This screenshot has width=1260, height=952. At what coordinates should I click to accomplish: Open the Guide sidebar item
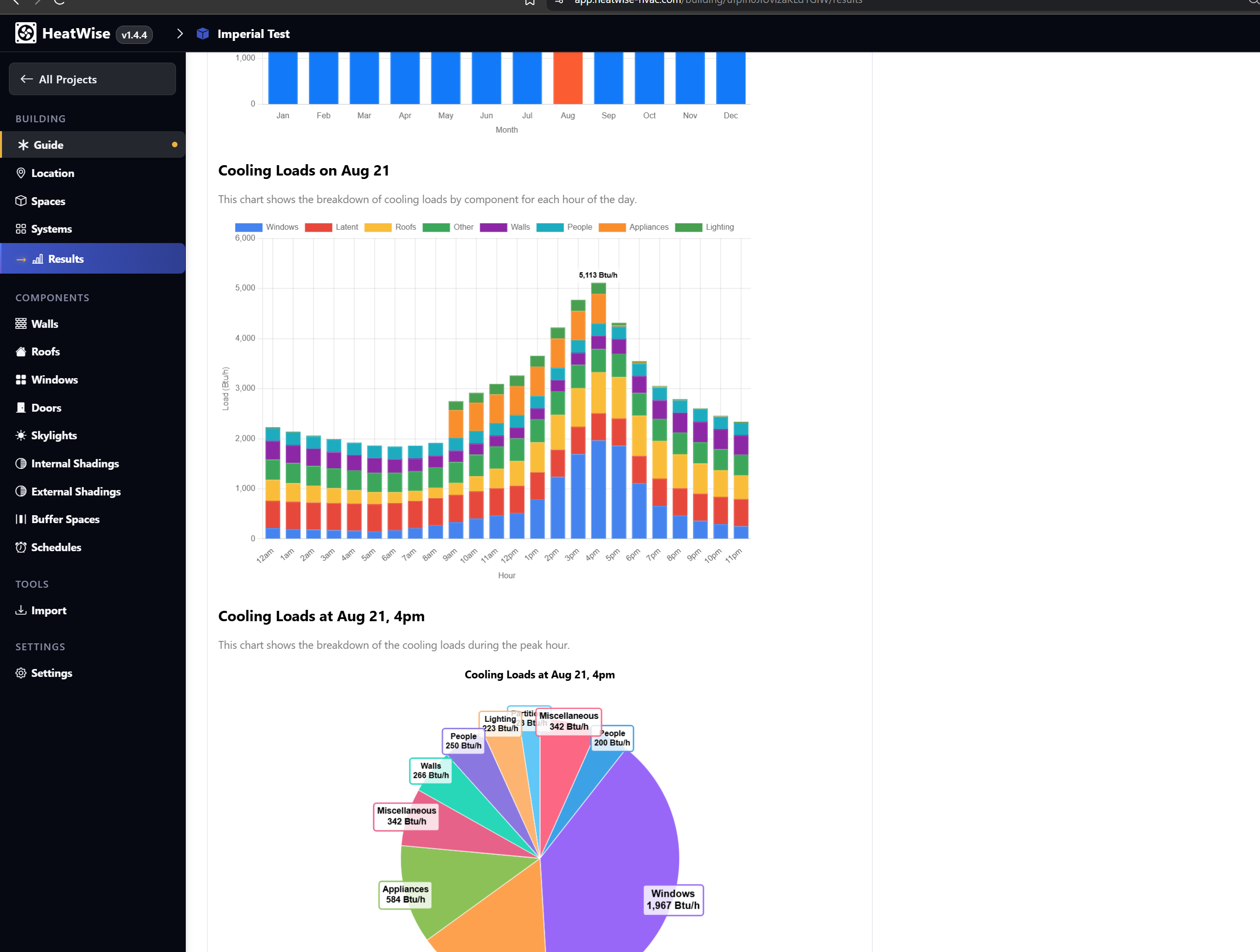[x=48, y=145]
